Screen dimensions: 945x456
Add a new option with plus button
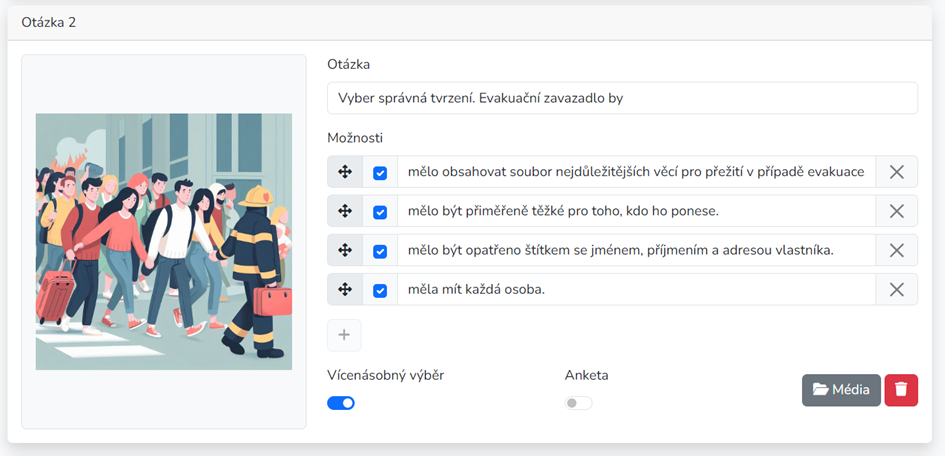[x=344, y=335]
